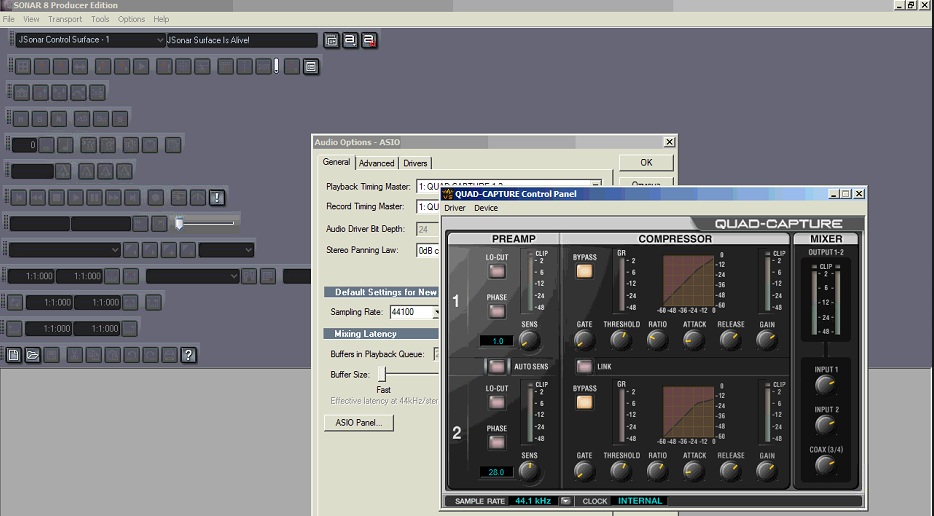The height and width of the screenshot is (516, 934).
Task: Toggle the channel 2 PHASE button
Action: click(x=497, y=442)
